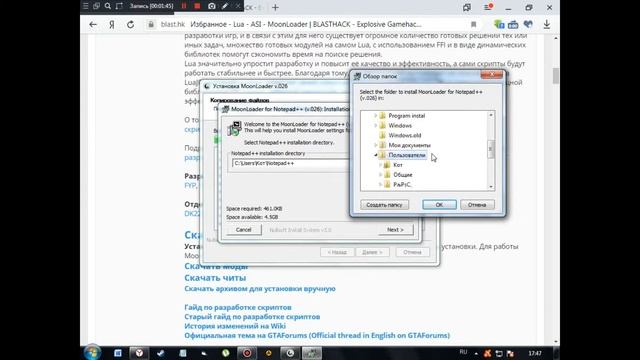Bookmark the page with the bookmark icon

[x=473, y=24]
